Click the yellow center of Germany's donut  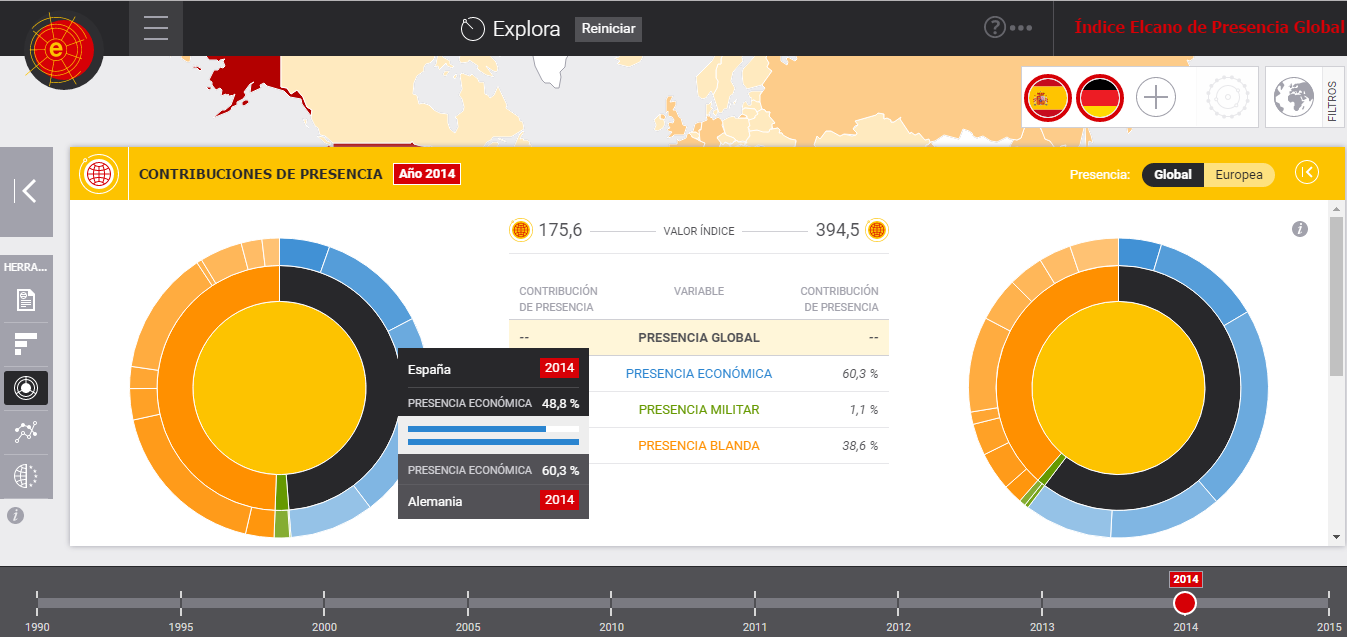coord(1118,388)
